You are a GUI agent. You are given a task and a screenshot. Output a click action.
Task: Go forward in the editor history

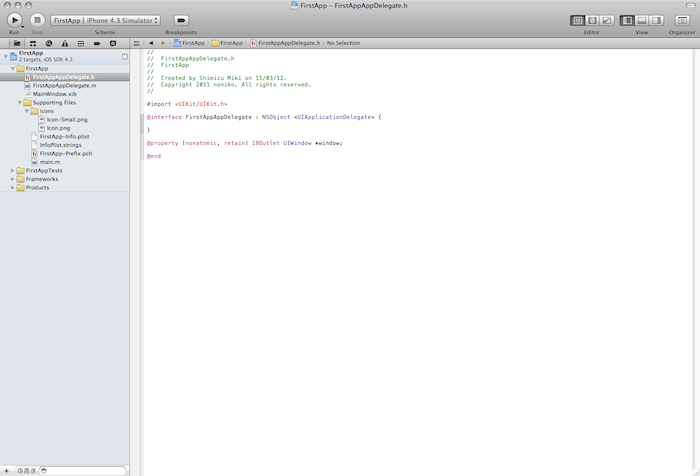tap(163, 43)
